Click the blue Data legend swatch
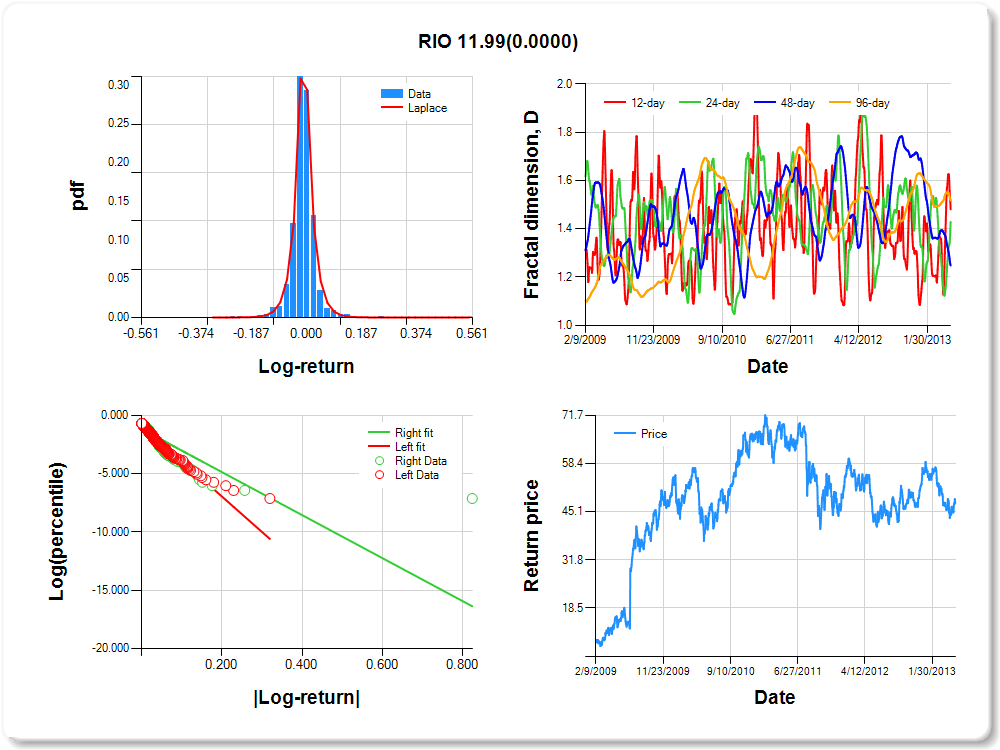The width and height of the screenshot is (1000, 750). [392, 94]
